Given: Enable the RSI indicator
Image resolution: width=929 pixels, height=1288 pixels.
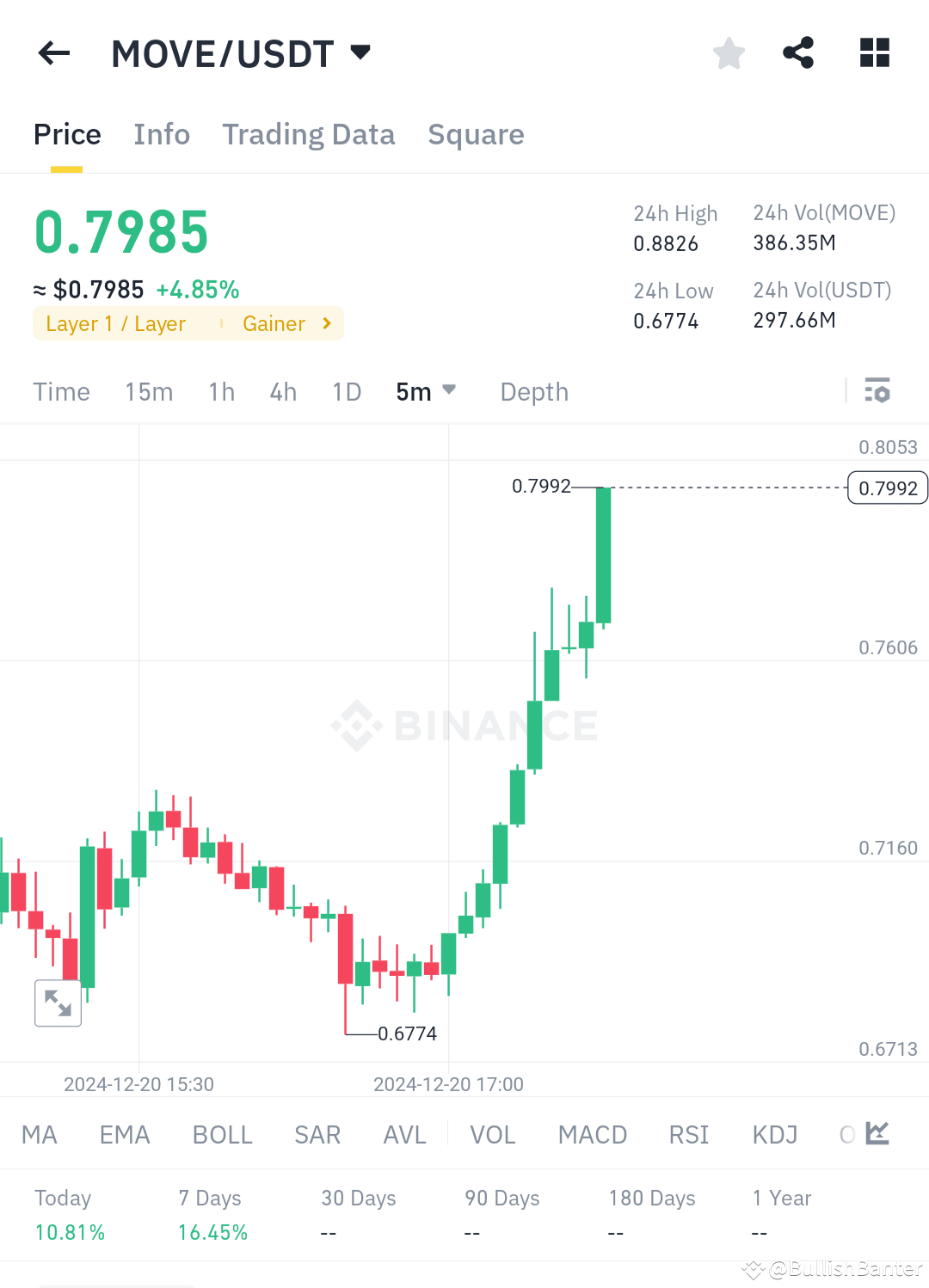Looking at the screenshot, I should [x=688, y=1135].
